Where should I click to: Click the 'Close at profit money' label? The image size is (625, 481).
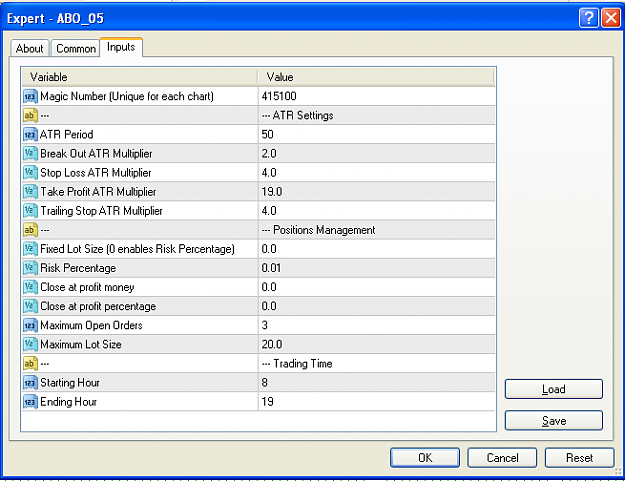click(87, 287)
